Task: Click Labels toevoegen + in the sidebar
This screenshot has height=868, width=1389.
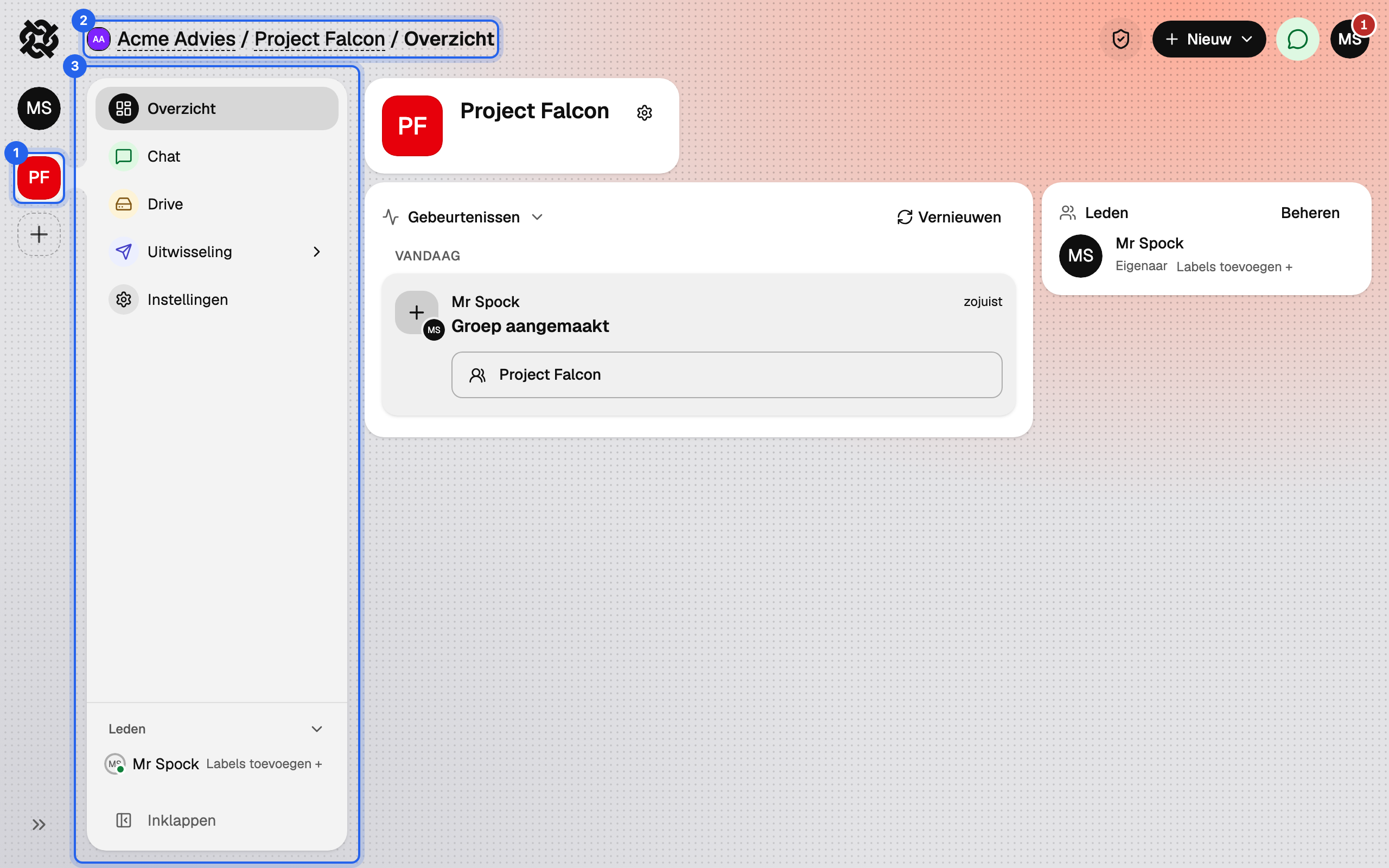Action: point(264,764)
